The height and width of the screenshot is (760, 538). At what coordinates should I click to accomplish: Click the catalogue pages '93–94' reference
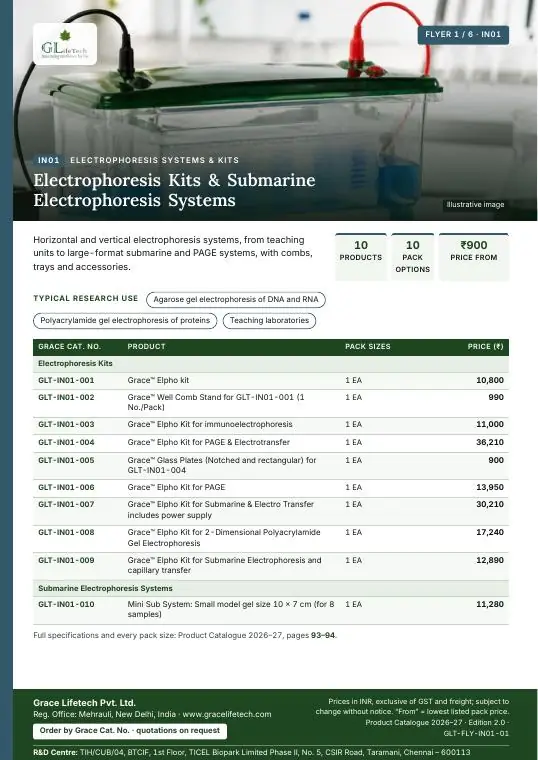(323, 635)
